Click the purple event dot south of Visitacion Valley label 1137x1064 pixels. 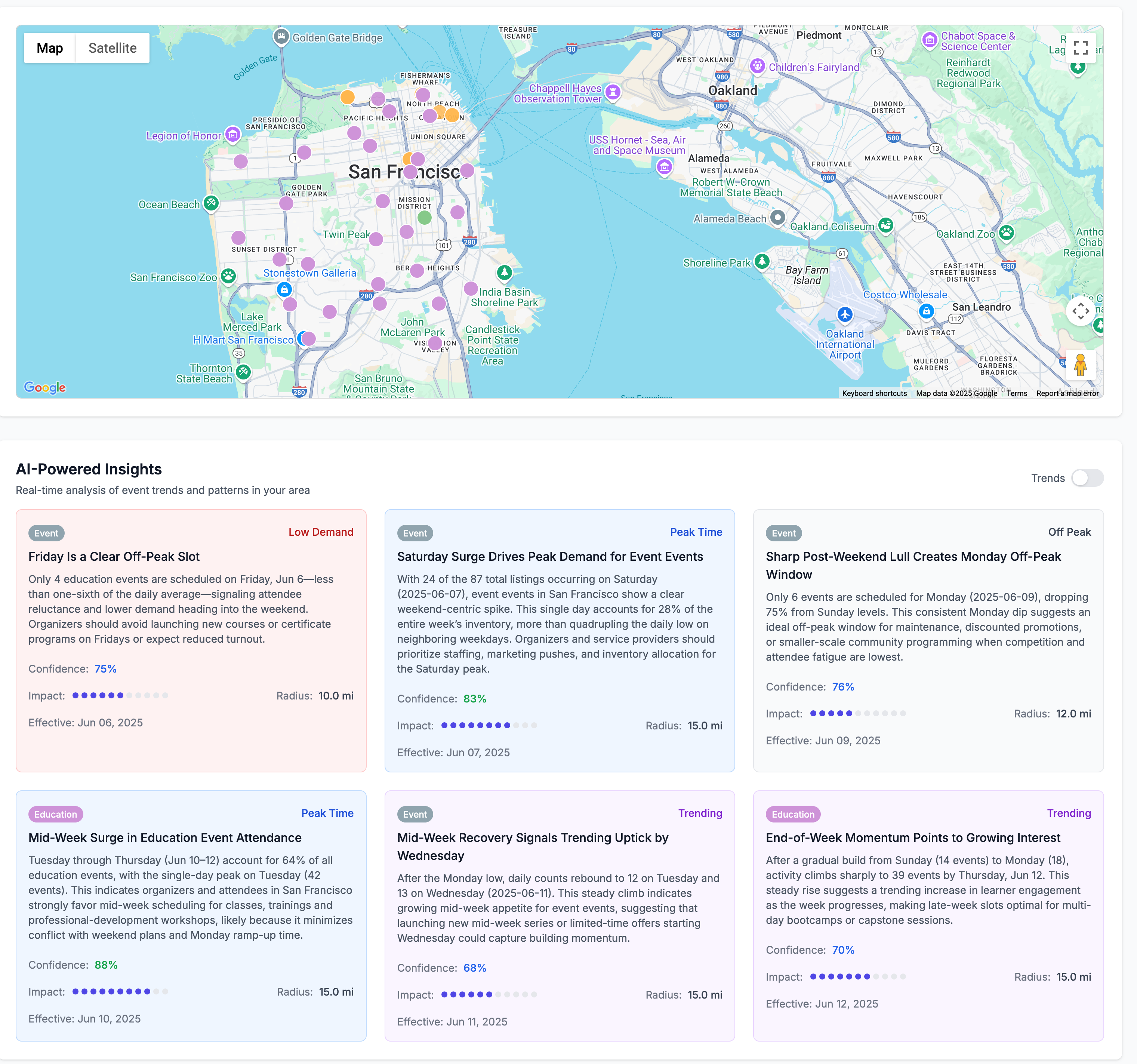(x=435, y=343)
